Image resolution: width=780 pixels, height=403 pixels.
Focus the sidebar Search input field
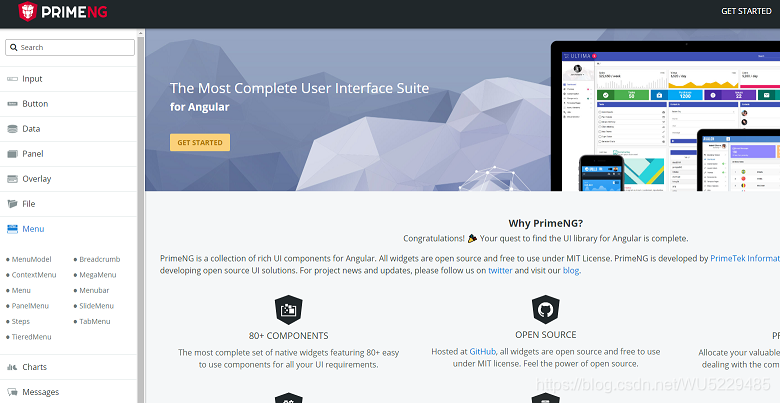(x=70, y=47)
